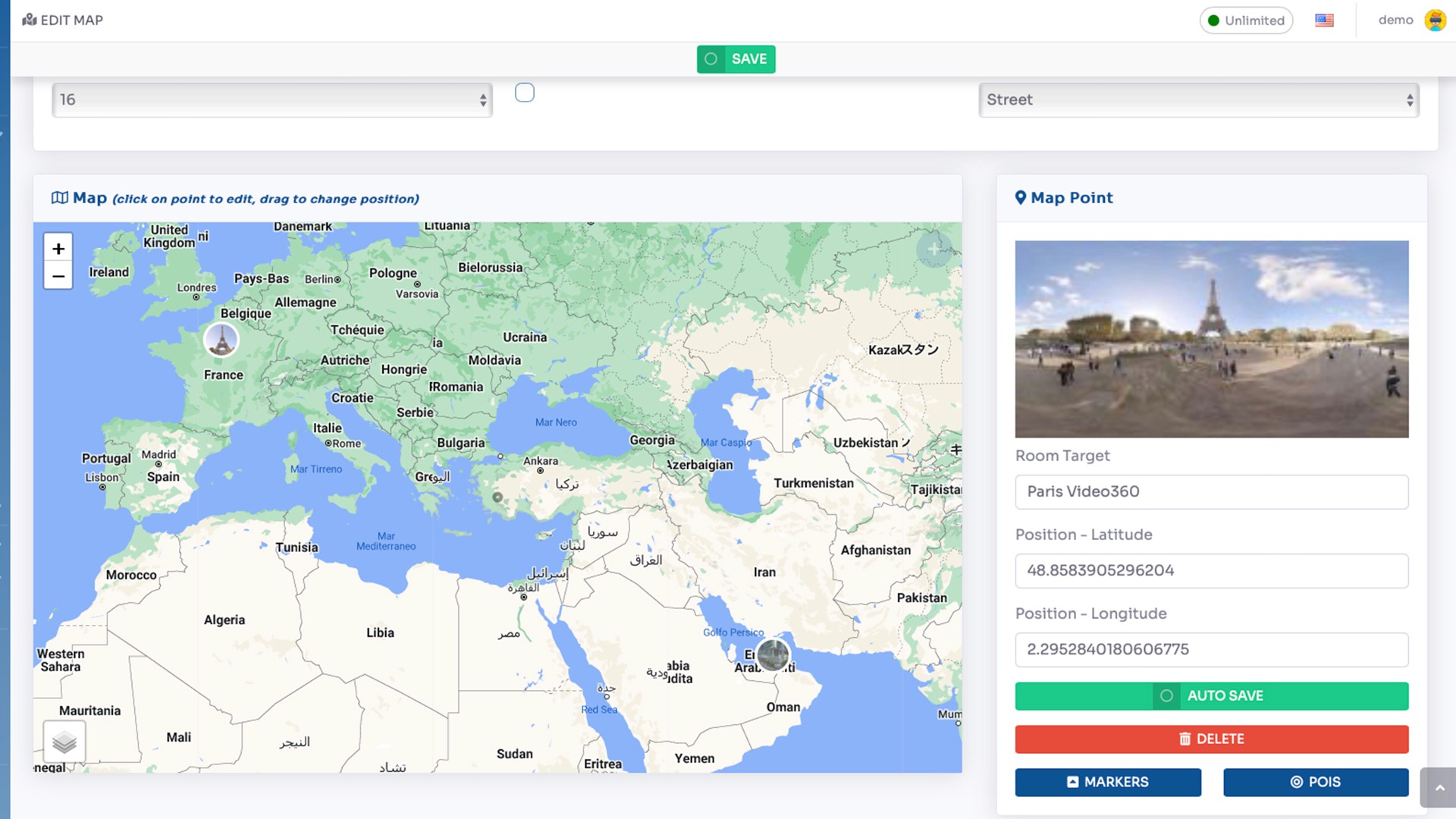1456x819 pixels.
Task: Toggle the AUTO SAVE switch
Action: [x=1166, y=695]
